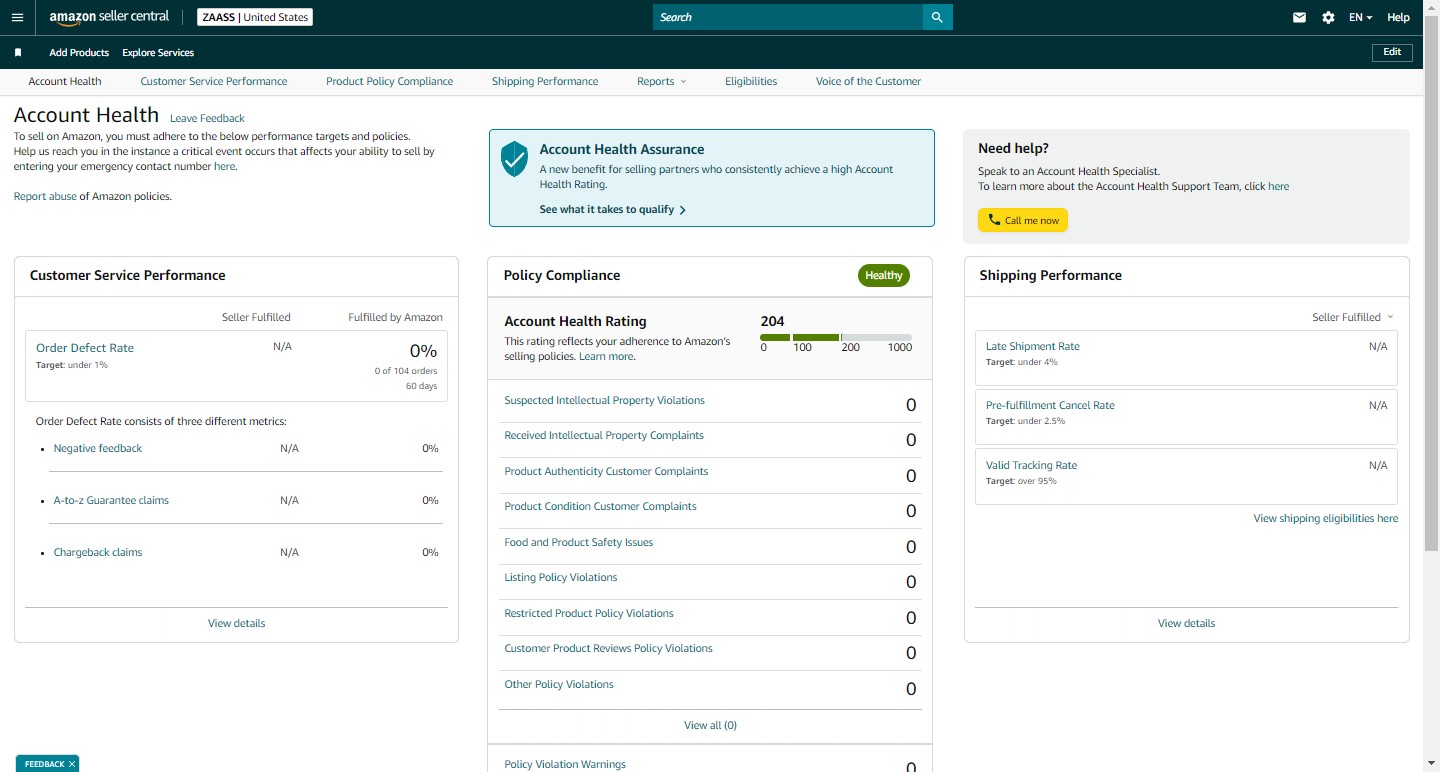Click the Account Health Assurance heading
The width and height of the screenshot is (1440, 772).
point(622,149)
